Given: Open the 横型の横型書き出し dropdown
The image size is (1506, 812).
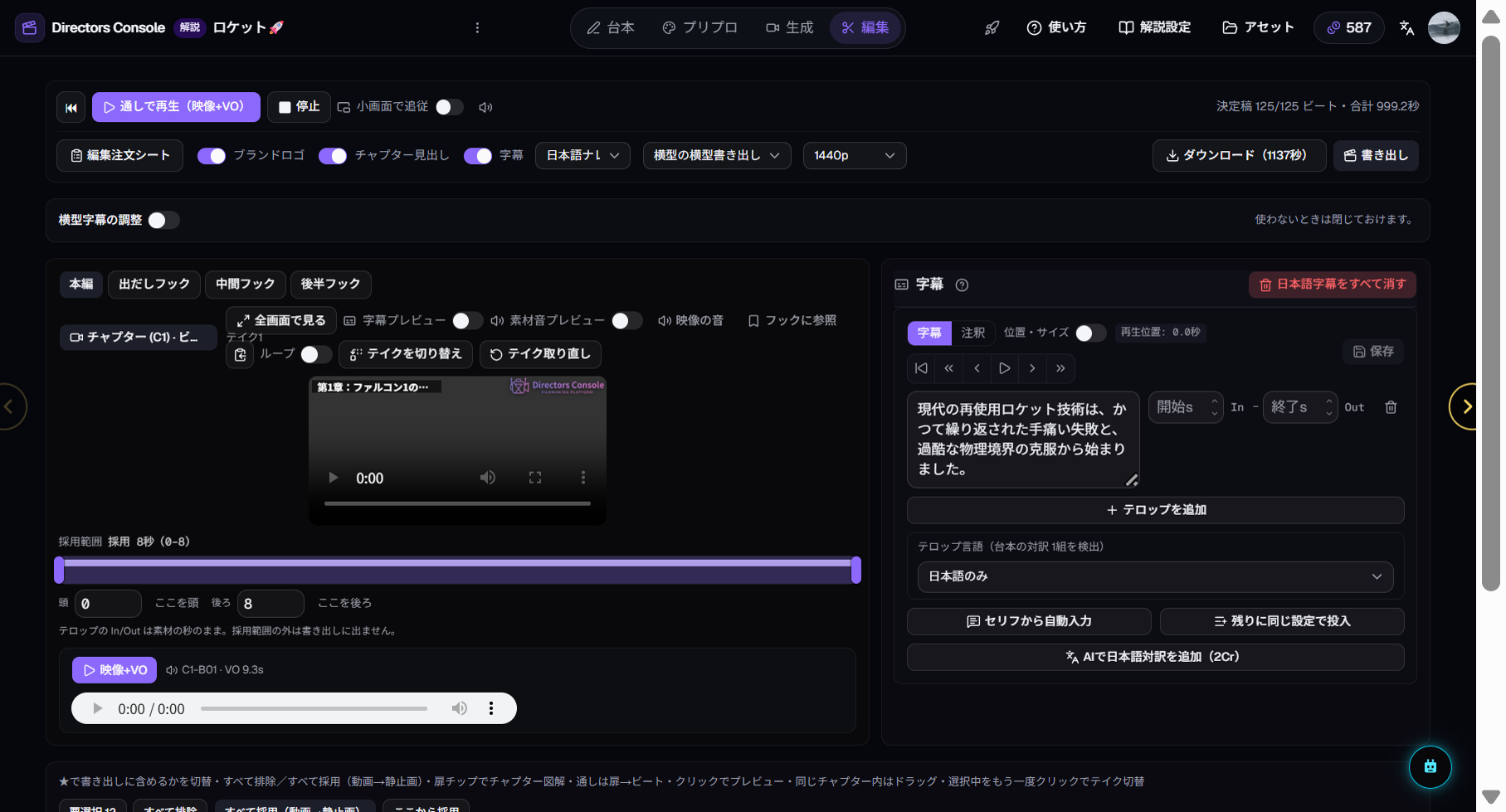Looking at the screenshot, I should click(x=717, y=156).
